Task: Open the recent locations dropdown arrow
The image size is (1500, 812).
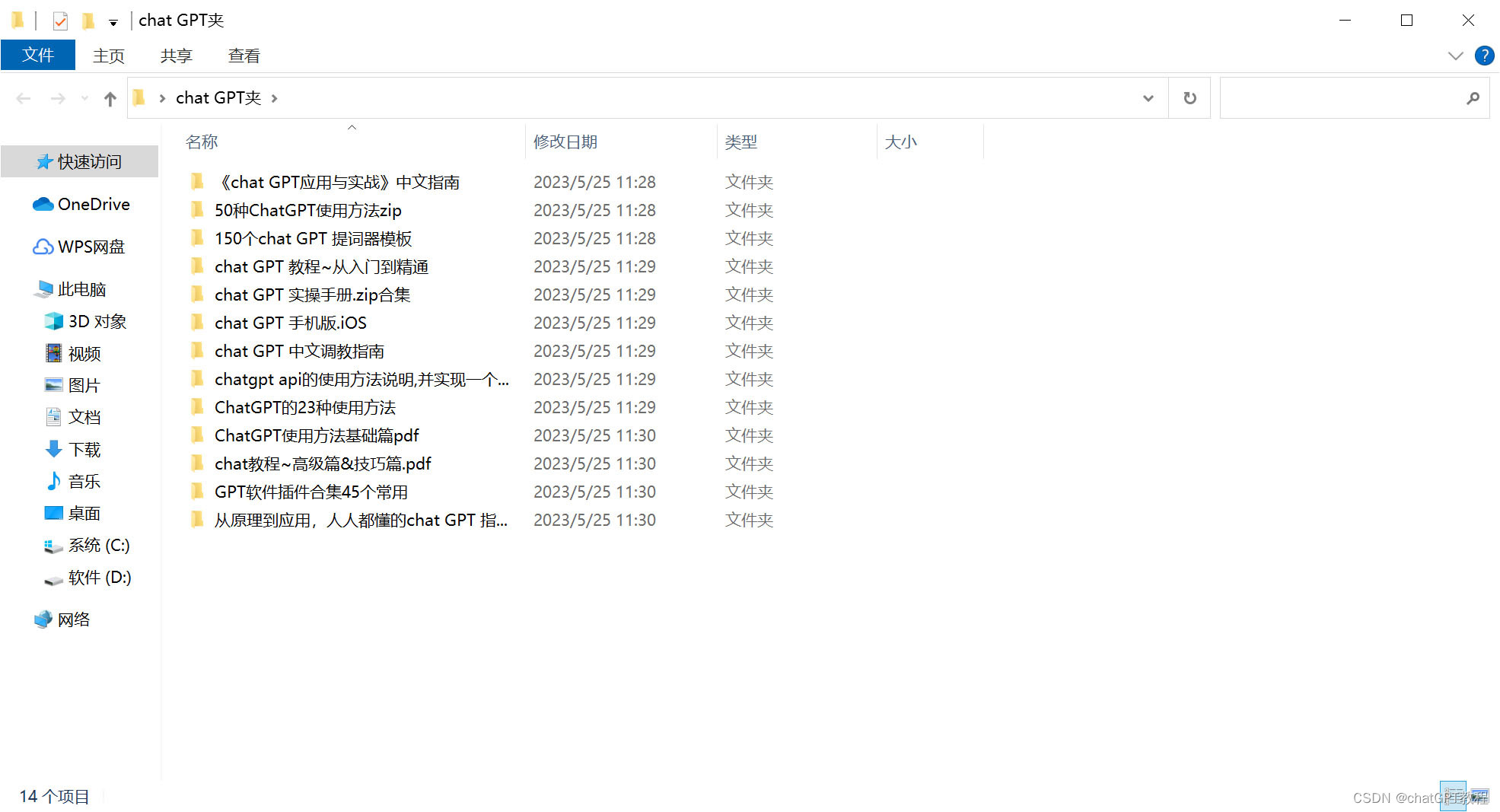Action: [x=84, y=98]
